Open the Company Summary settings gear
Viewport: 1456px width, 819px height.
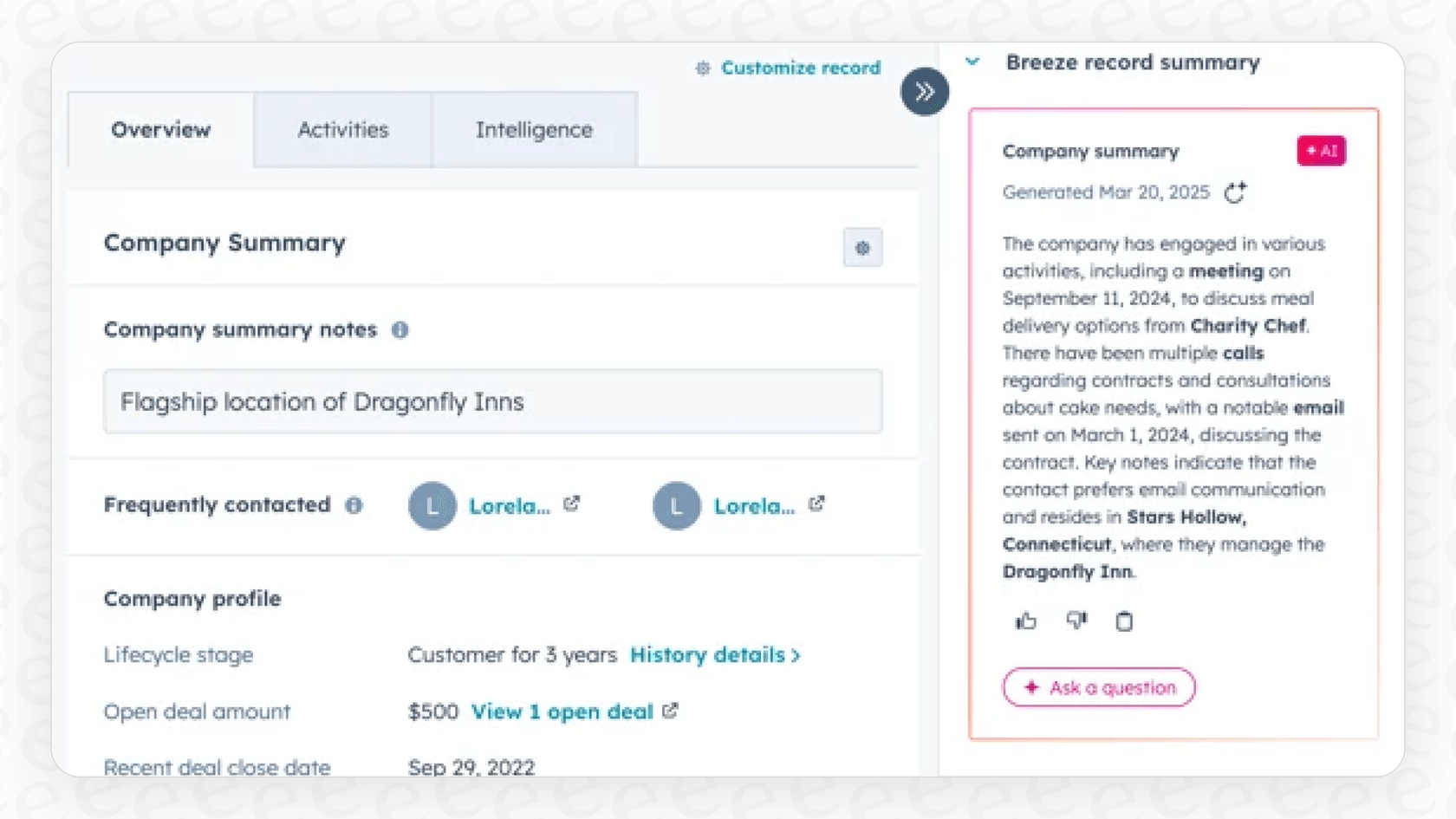click(x=862, y=248)
